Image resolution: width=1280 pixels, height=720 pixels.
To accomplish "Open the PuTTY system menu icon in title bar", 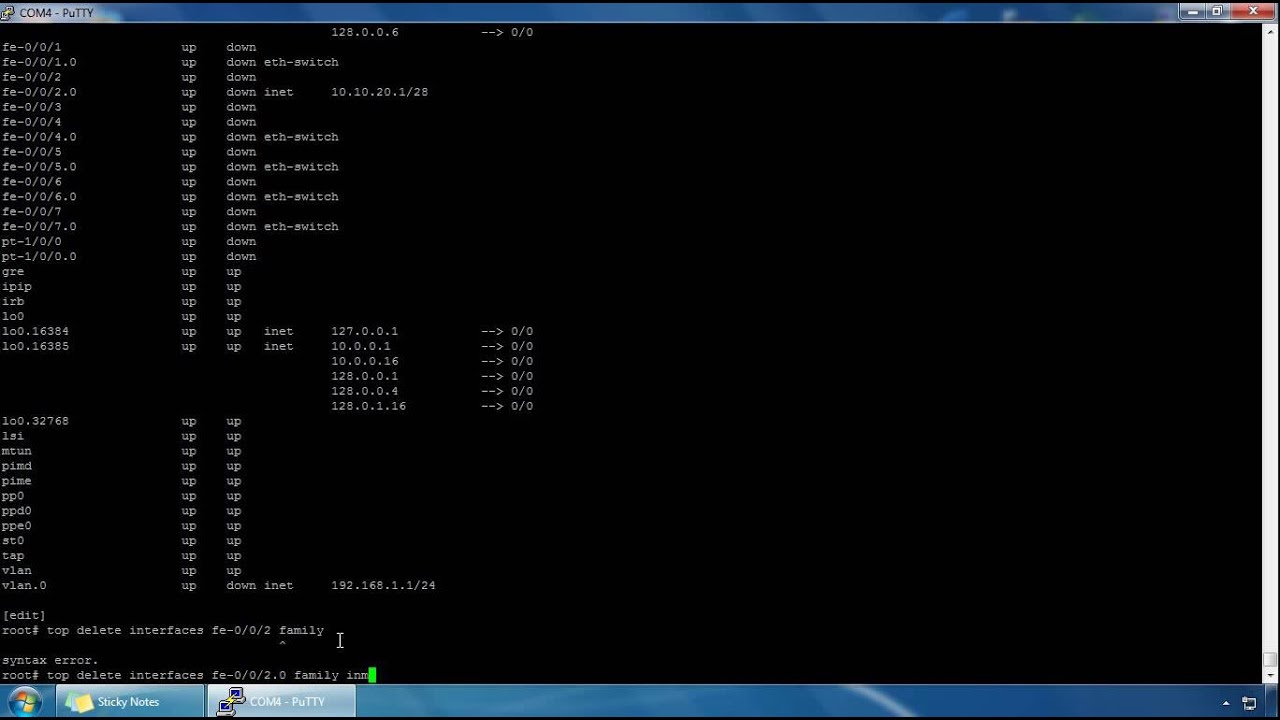I will [x=9, y=11].
